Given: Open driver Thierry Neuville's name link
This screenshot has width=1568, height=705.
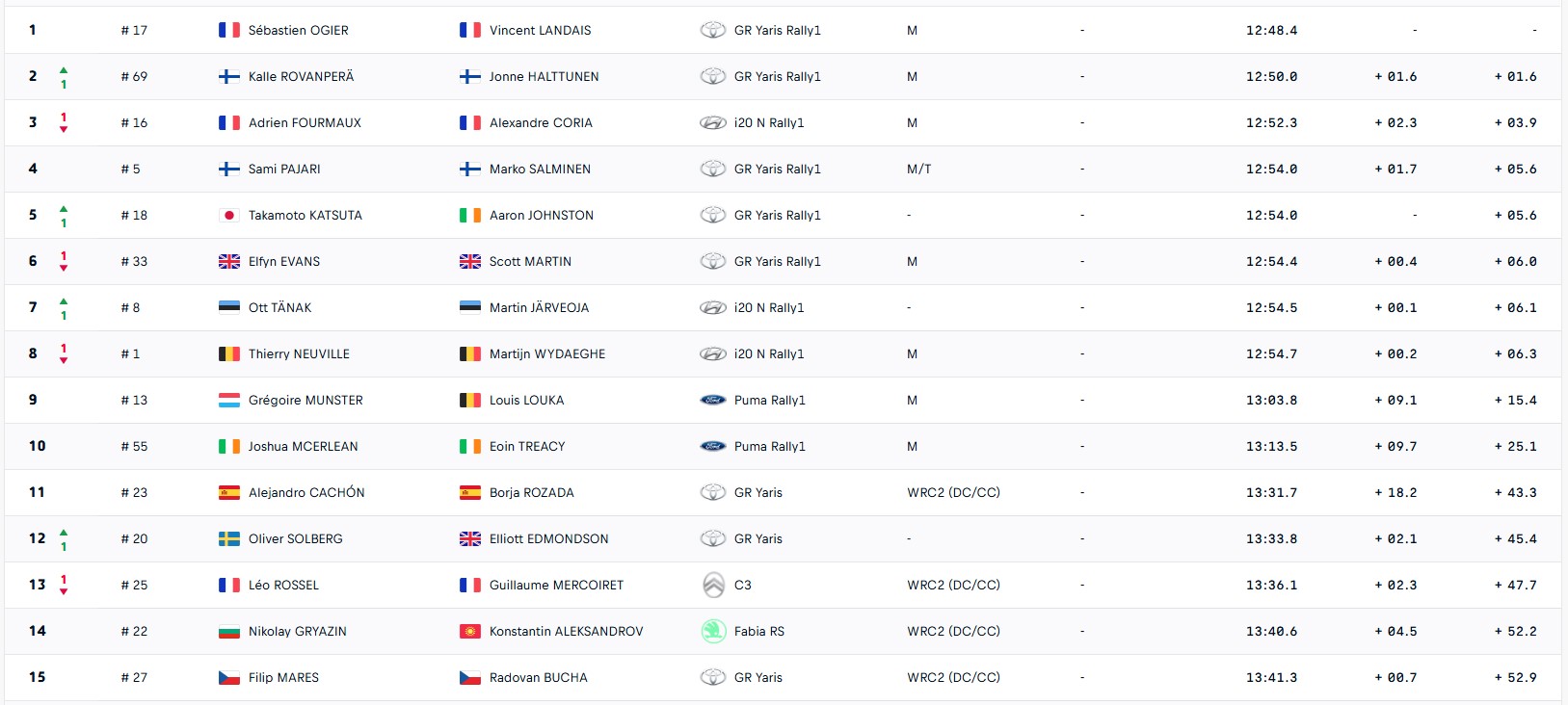Looking at the screenshot, I should 299,353.
